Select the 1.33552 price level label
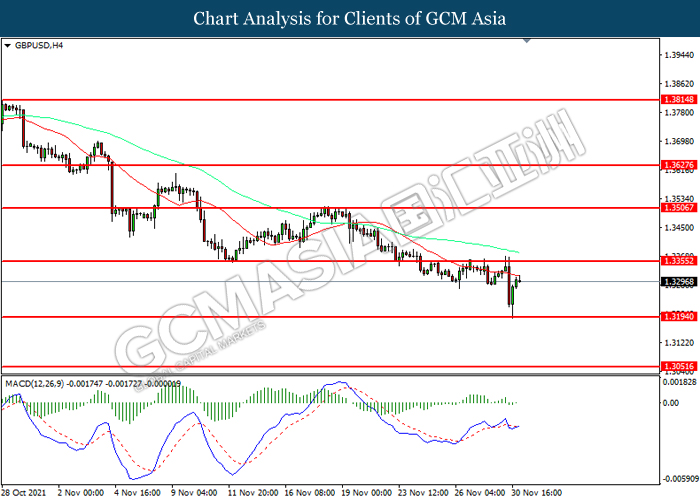This screenshot has width=700, height=500. click(679, 261)
